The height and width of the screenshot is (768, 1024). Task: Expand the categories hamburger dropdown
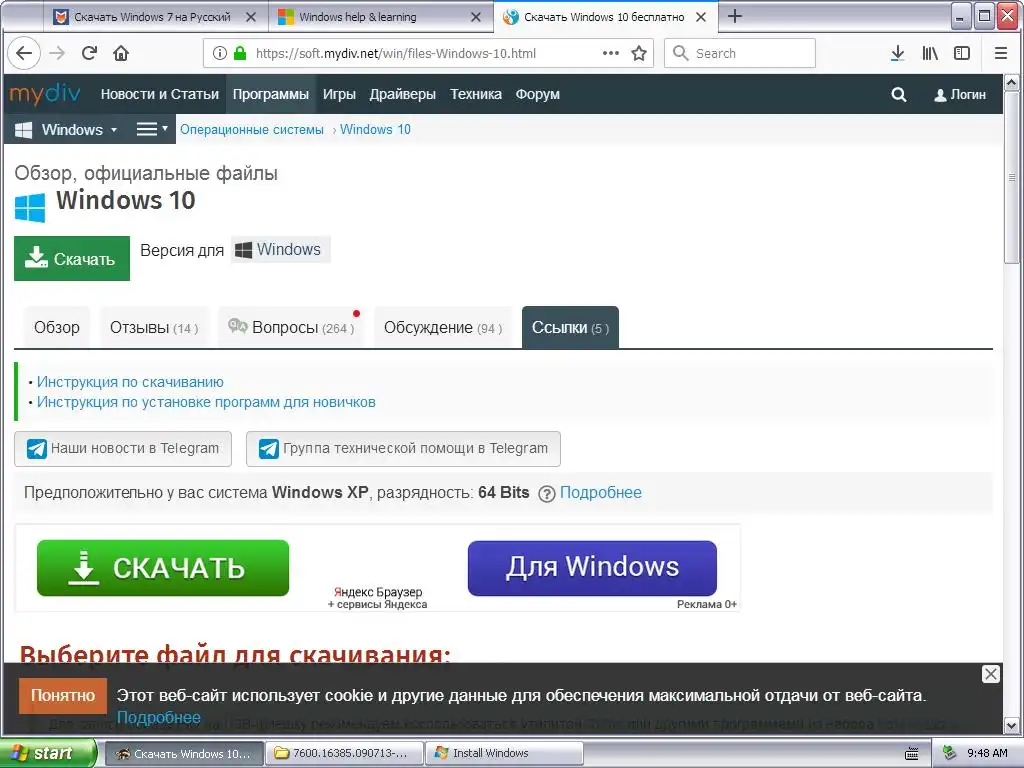tap(152, 129)
